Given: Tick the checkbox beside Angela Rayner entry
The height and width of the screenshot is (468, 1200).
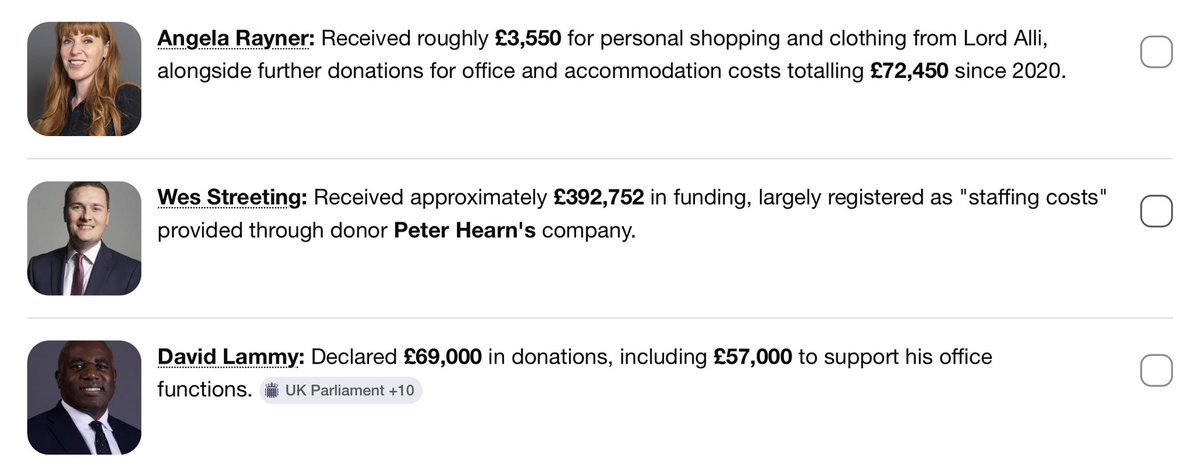Looking at the screenshot, I should click(x=1155, y=51).
